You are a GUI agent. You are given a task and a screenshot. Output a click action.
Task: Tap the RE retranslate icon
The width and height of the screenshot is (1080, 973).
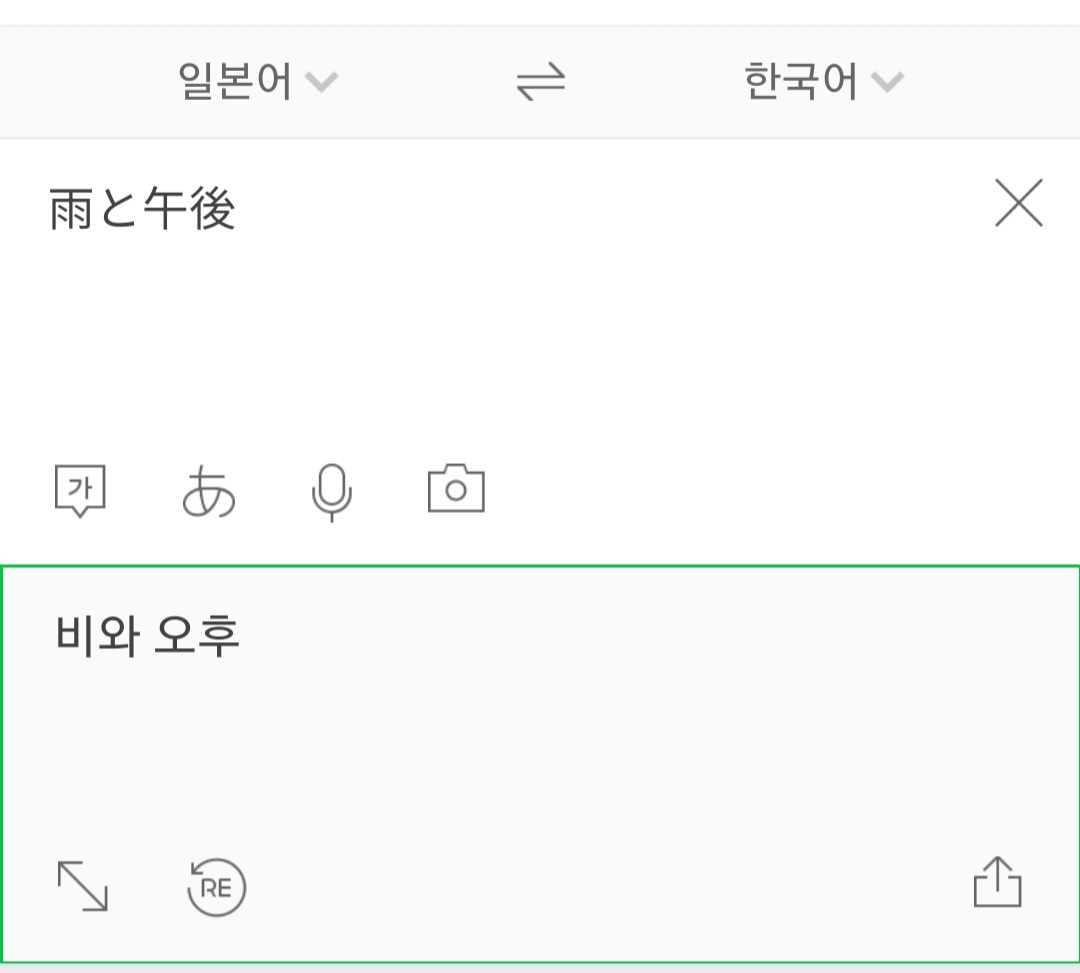pos(217,887)
